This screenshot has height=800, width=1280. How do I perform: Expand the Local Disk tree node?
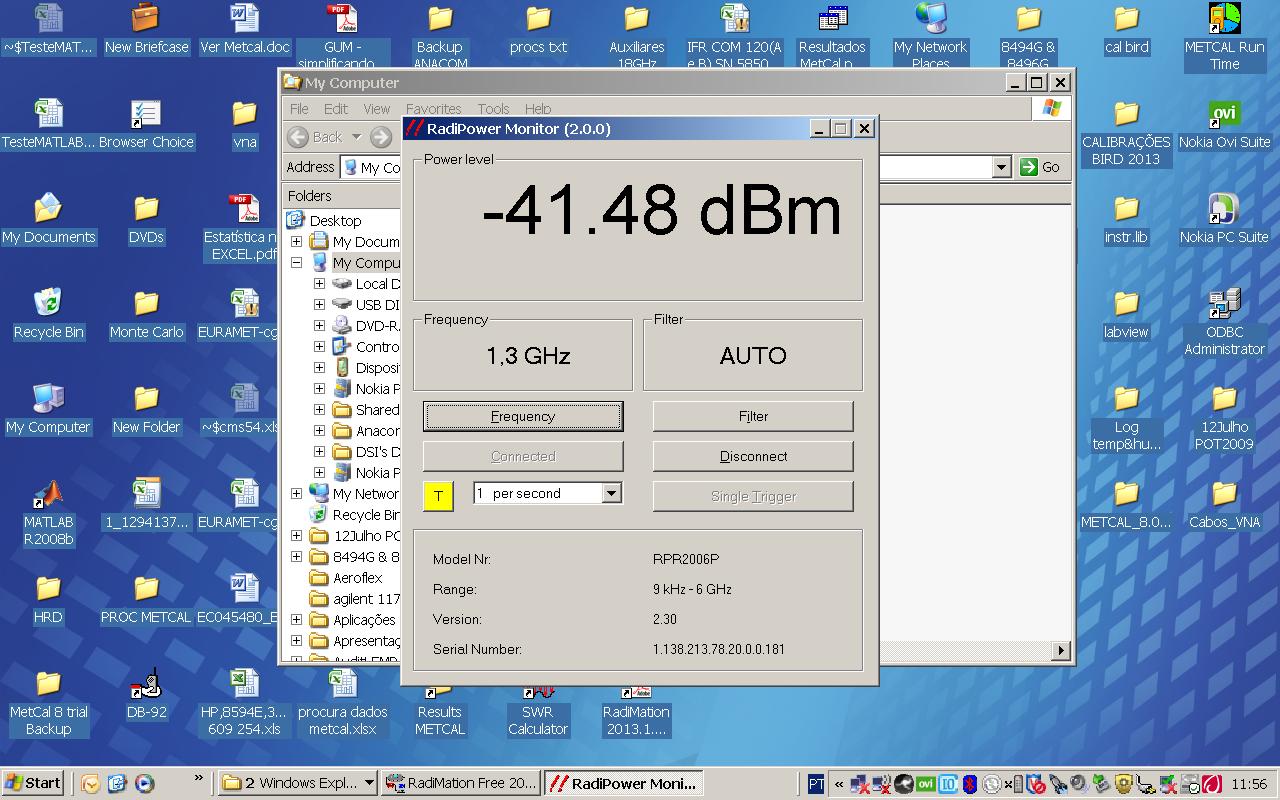coord(319,284)
